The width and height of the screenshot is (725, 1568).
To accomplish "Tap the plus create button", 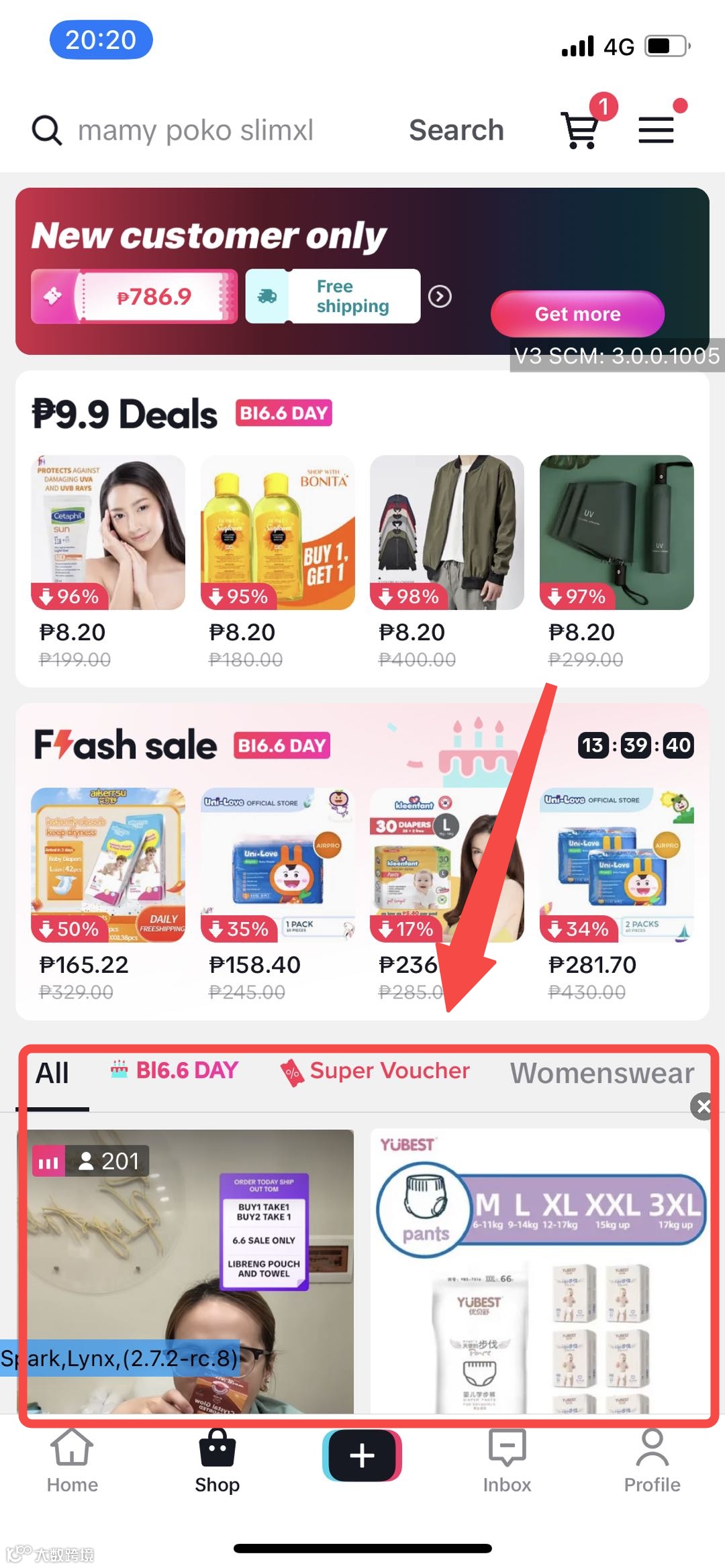I will [362, 1455].
